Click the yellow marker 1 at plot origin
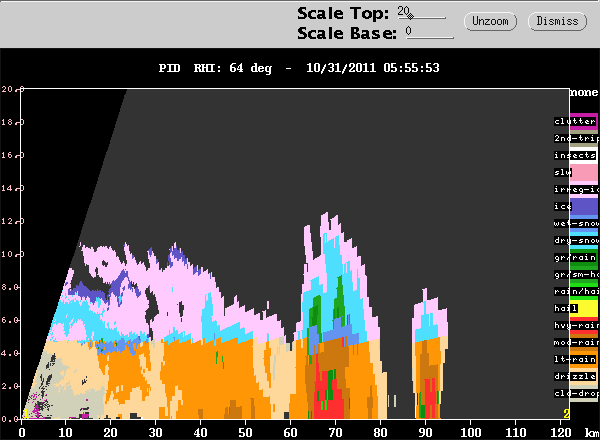 [25, 414]
